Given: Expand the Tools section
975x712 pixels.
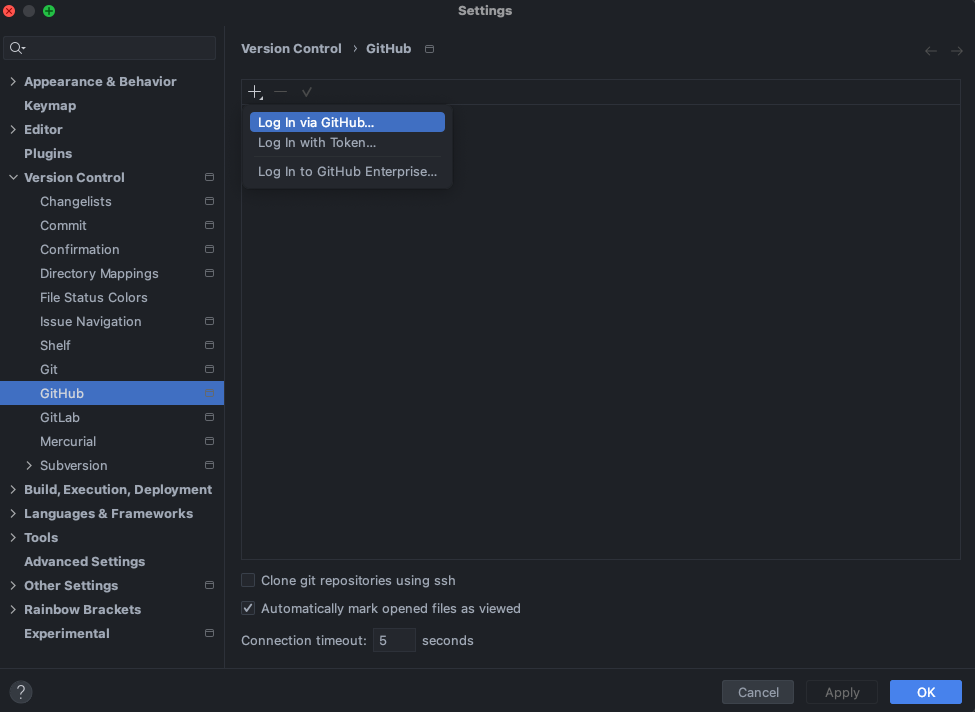Looking at the screenshot, I should tap(13, 537).
